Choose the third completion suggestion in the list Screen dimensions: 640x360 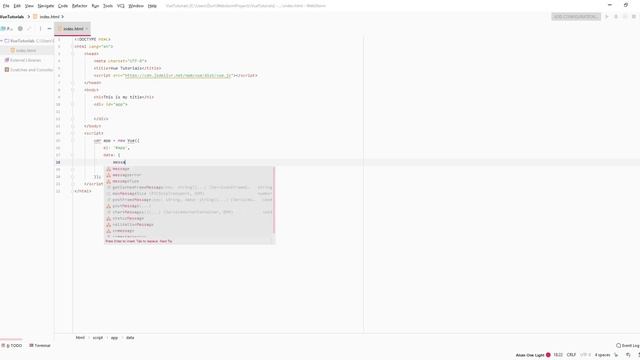[189, 181]
